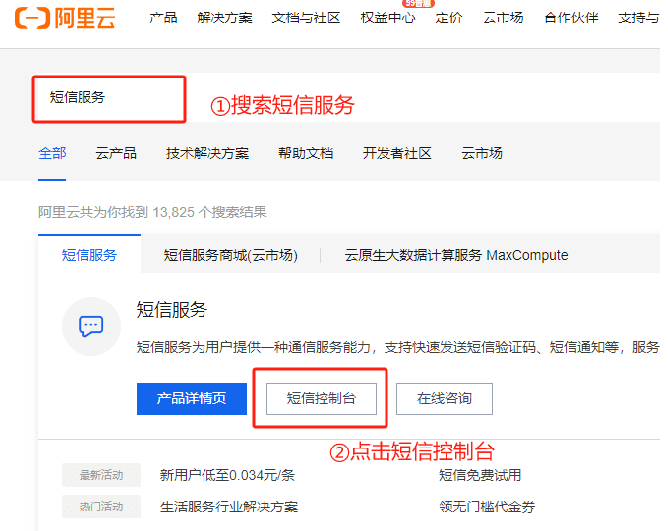Click the 阿里云 logo
The image size is (668, 531).
(x=65, y=18)
